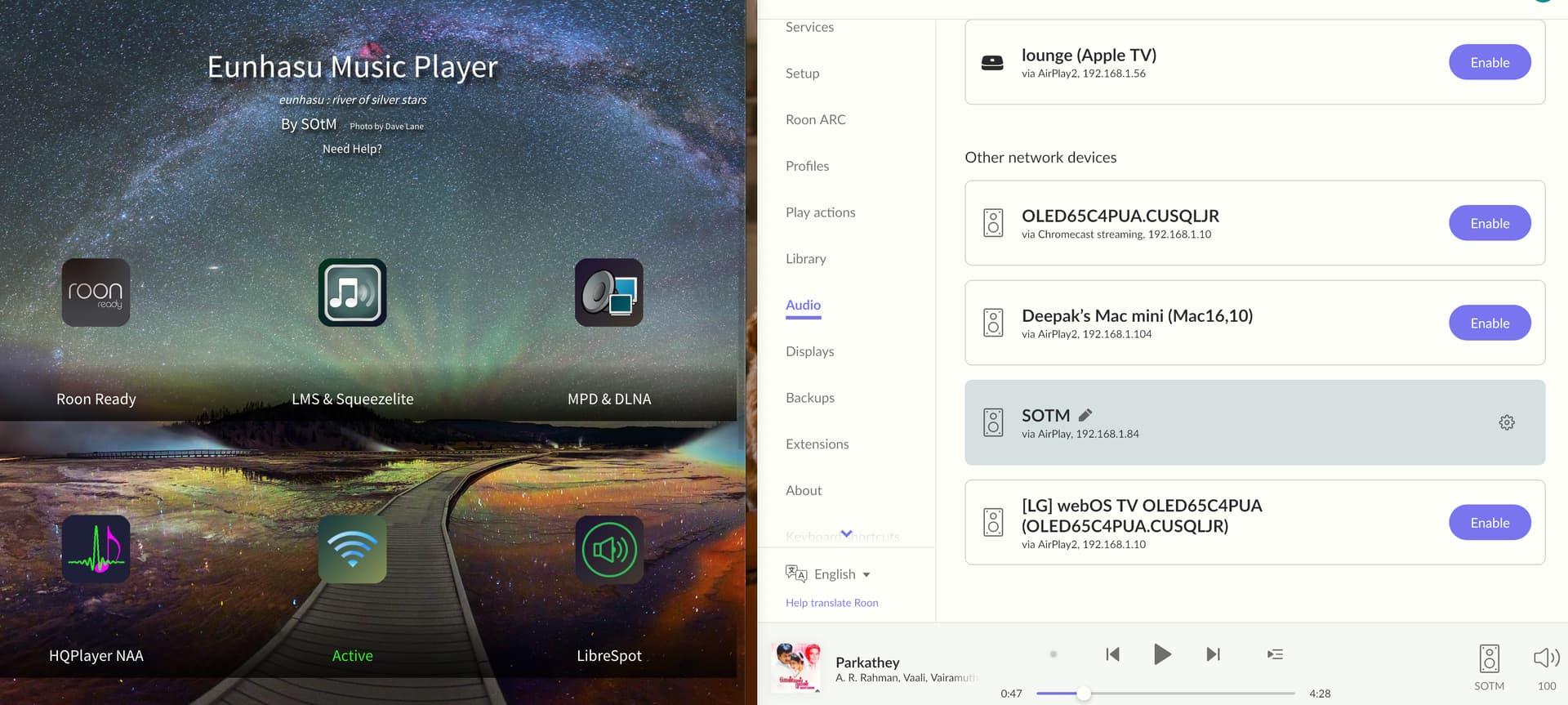The image size is (1568, 705).
Task: Open Play actions settings section
Action: (x=820, y=212)
